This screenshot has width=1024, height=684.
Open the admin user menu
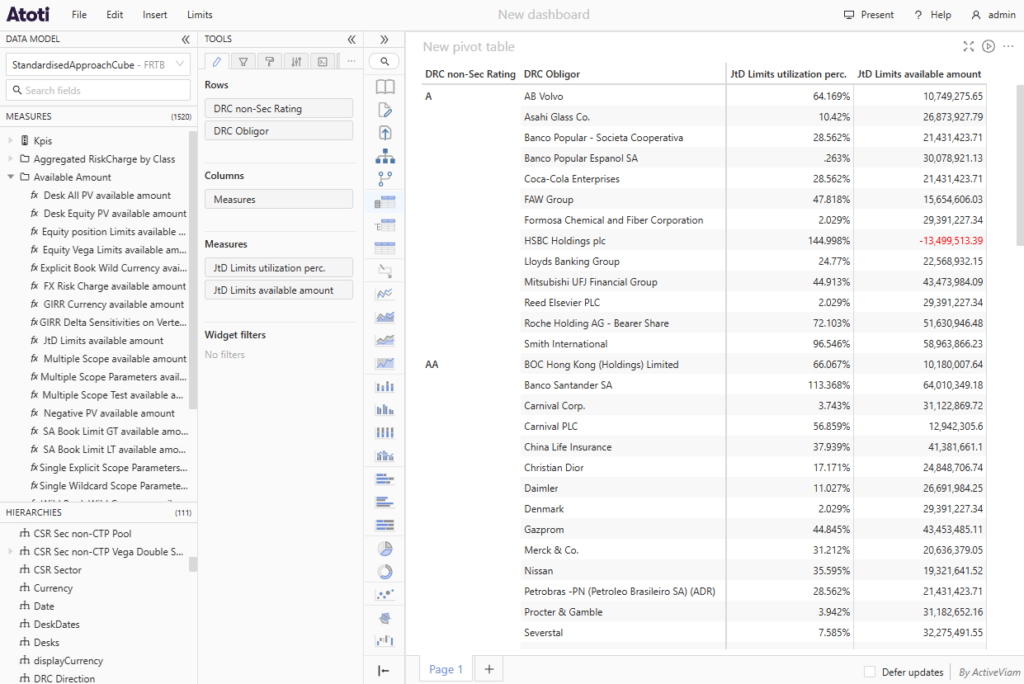[993, 14]
